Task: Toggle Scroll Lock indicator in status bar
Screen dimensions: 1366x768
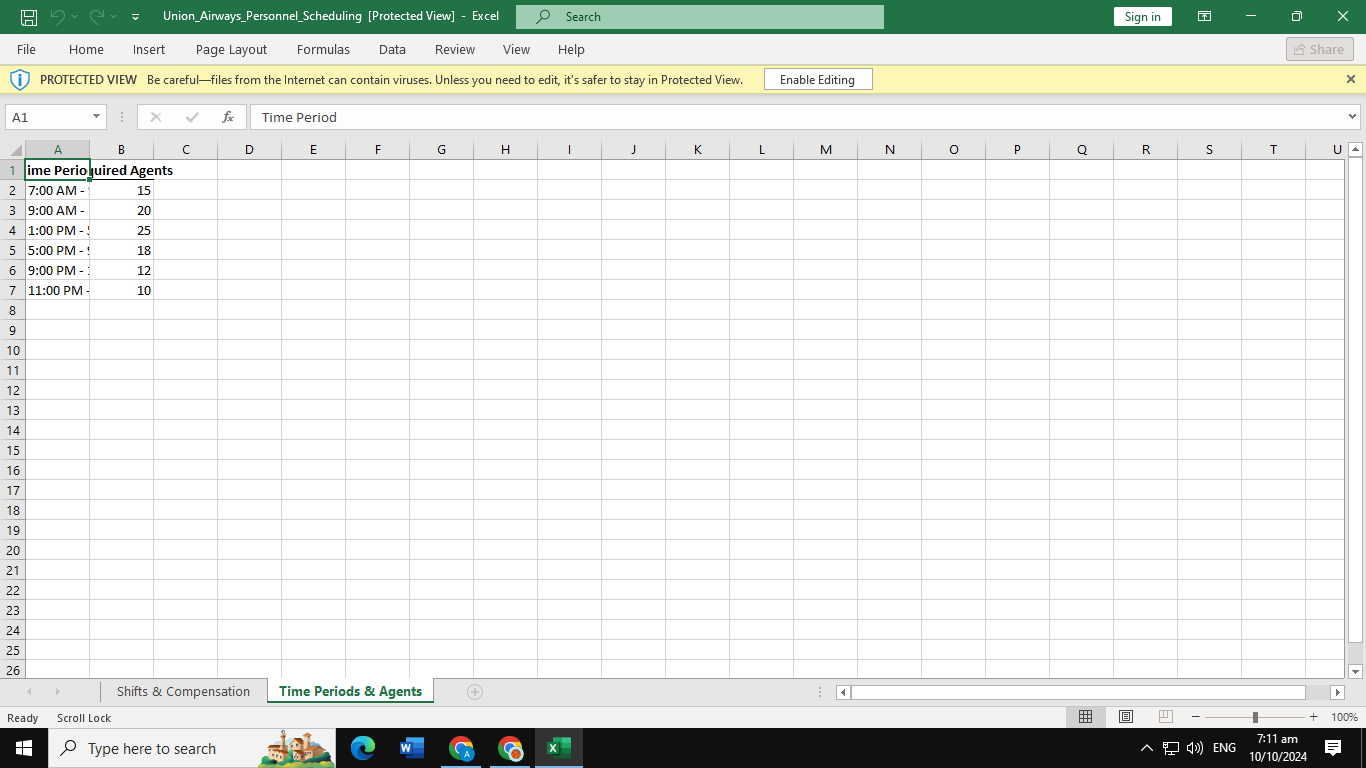Action: point(83,718)
